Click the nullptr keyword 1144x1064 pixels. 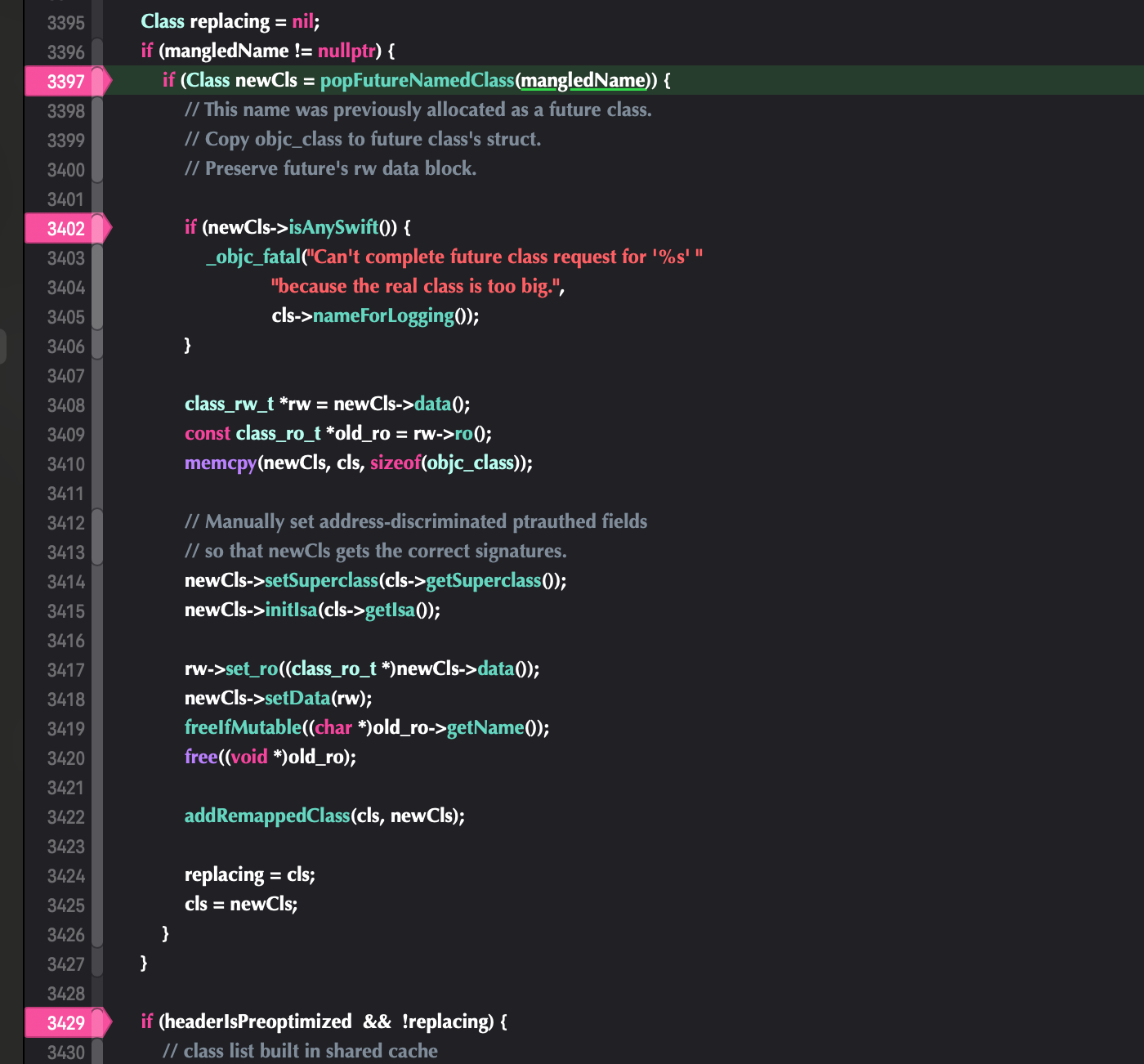coord(346,51)
